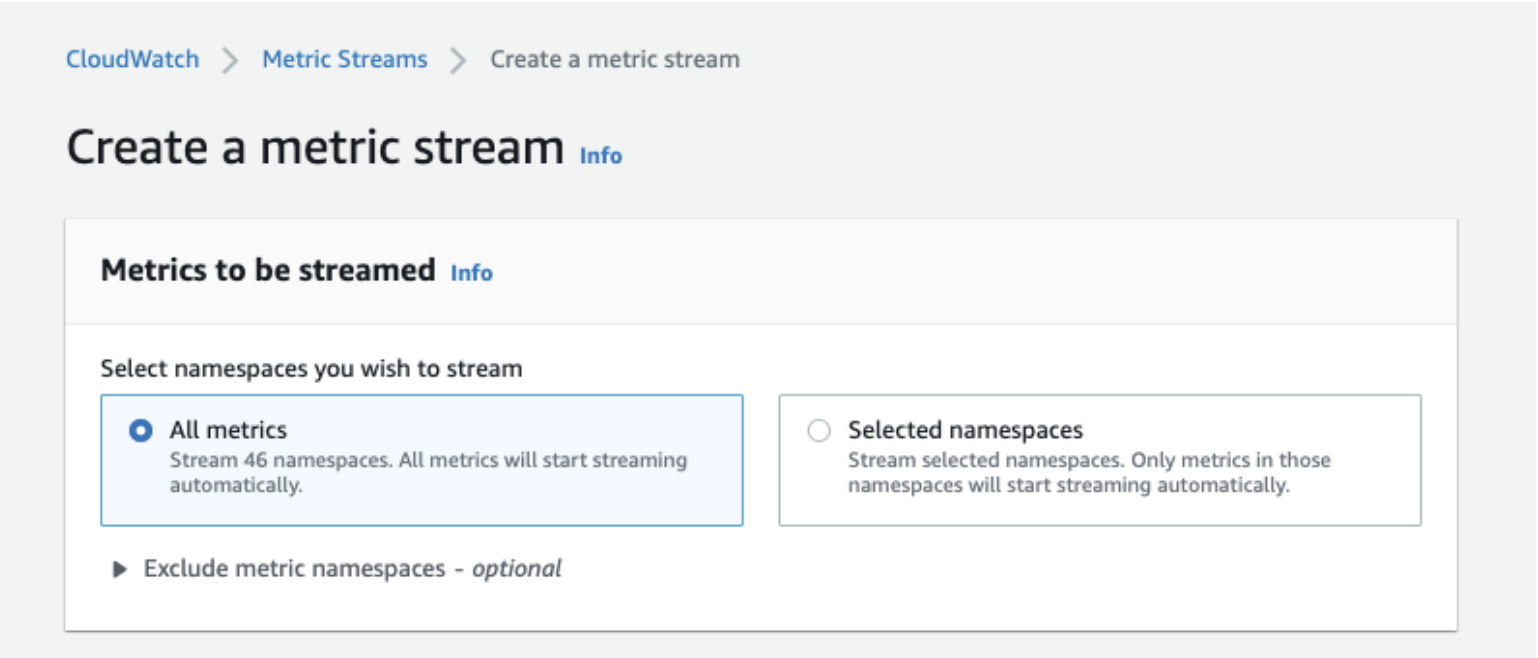
Task: Open the Metric Streams breadcrumb link
Action: 344,59
